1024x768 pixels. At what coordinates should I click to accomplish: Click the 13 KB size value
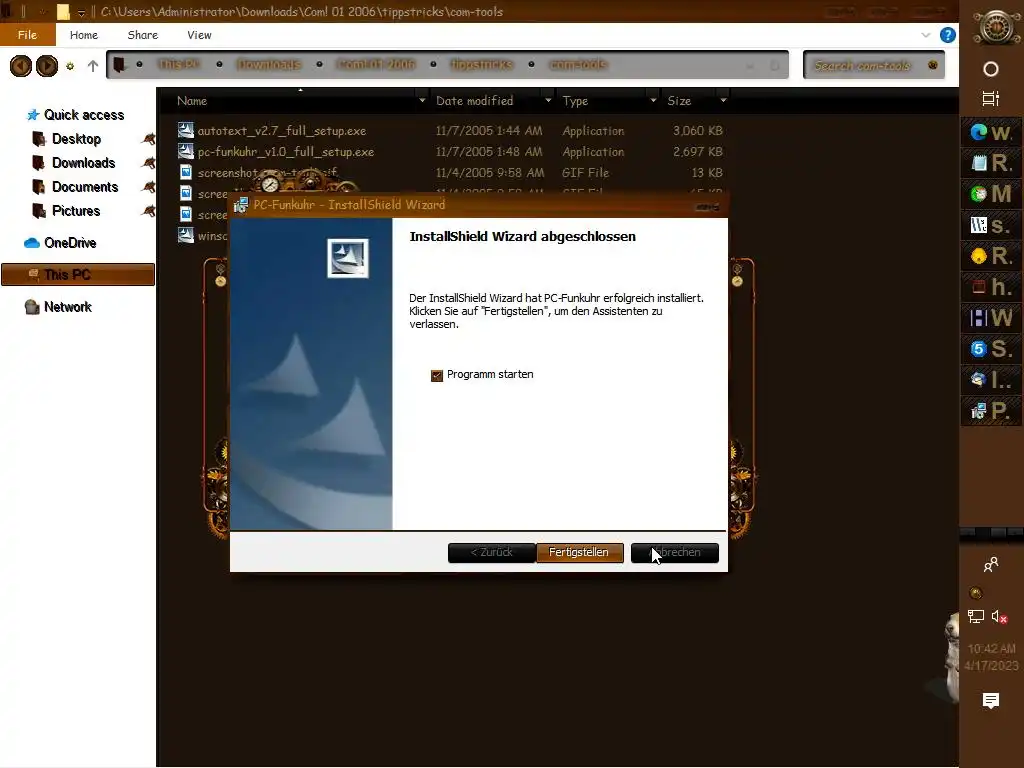pos(707,172)
